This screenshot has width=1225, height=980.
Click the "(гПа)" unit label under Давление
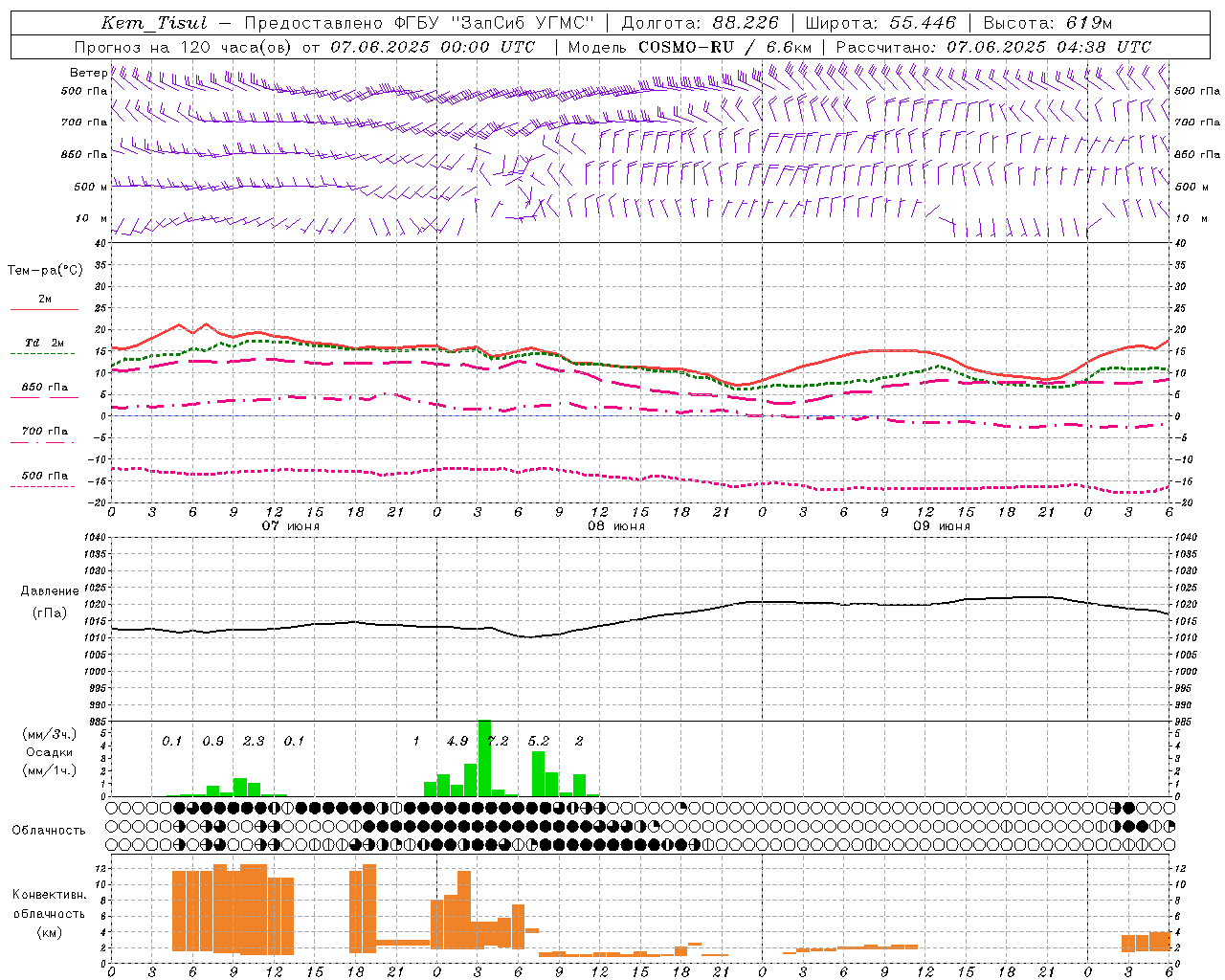click(50, 613)
